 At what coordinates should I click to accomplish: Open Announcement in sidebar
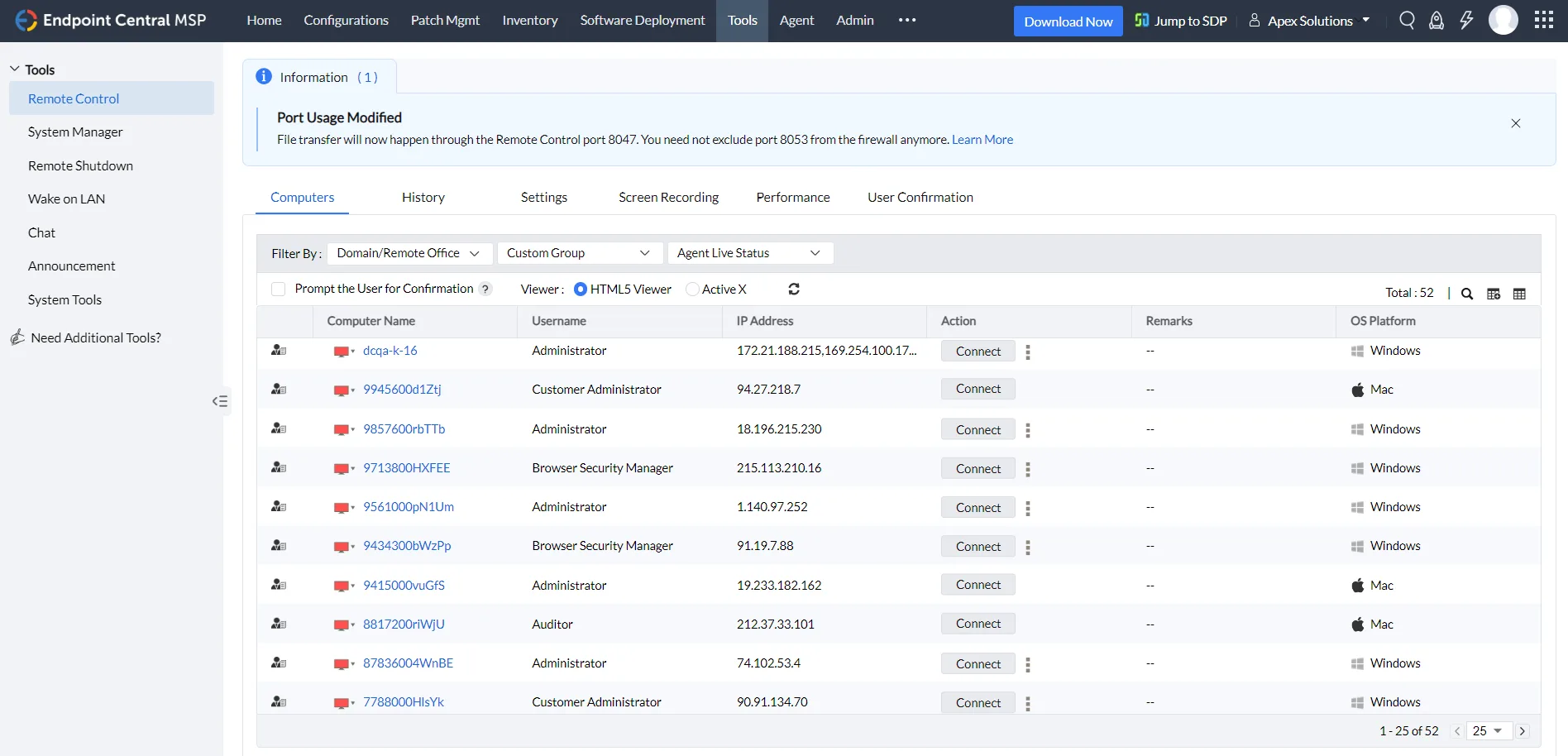[71, 266]
